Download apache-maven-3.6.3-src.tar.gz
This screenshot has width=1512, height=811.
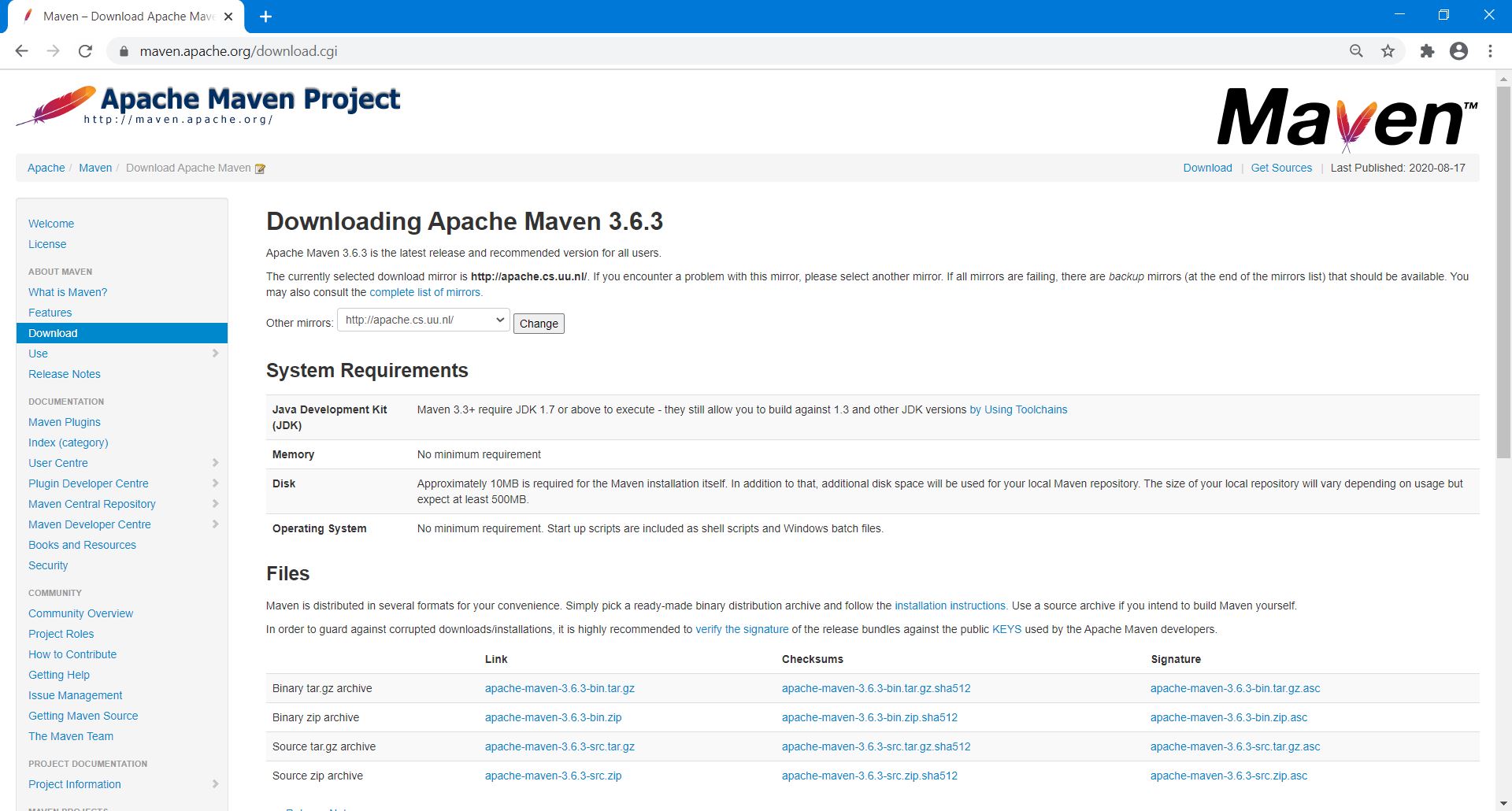click(560, 746)
